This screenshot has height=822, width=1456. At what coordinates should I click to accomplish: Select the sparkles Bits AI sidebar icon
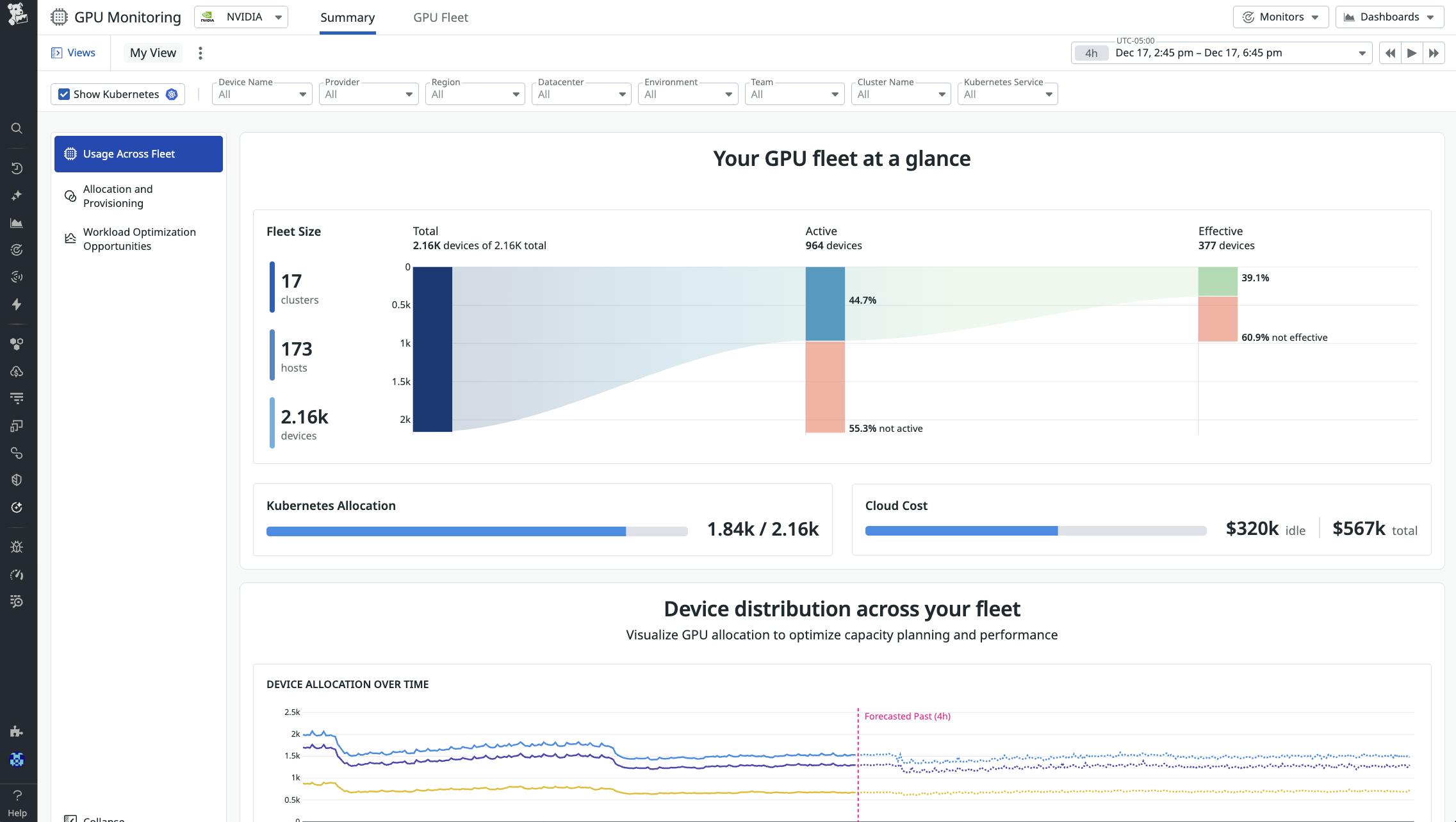17,195
